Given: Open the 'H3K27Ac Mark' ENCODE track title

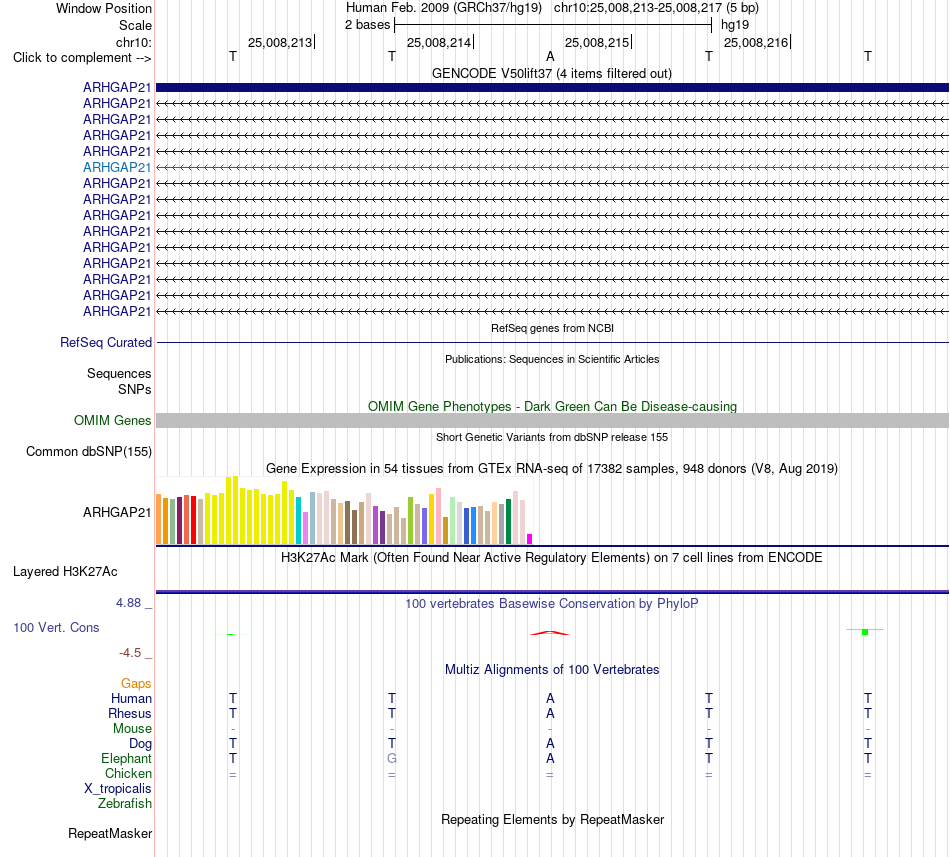Looking at the screenshot, I should 552,557.
